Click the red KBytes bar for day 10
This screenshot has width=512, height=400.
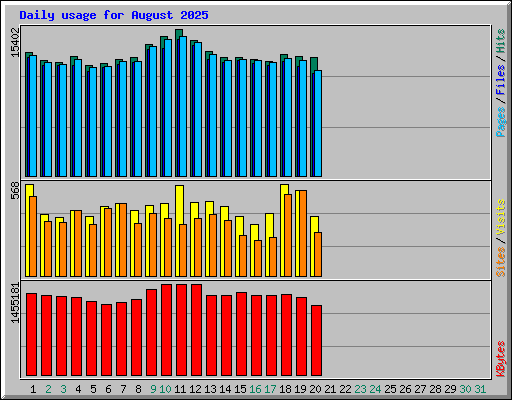[166, 330]
